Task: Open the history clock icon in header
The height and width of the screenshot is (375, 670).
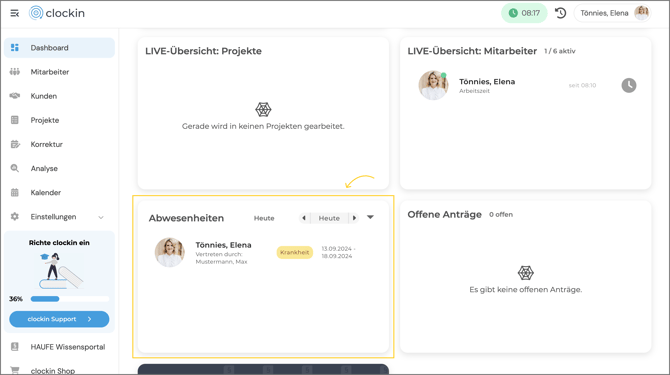Action: (x=561, y=13)
